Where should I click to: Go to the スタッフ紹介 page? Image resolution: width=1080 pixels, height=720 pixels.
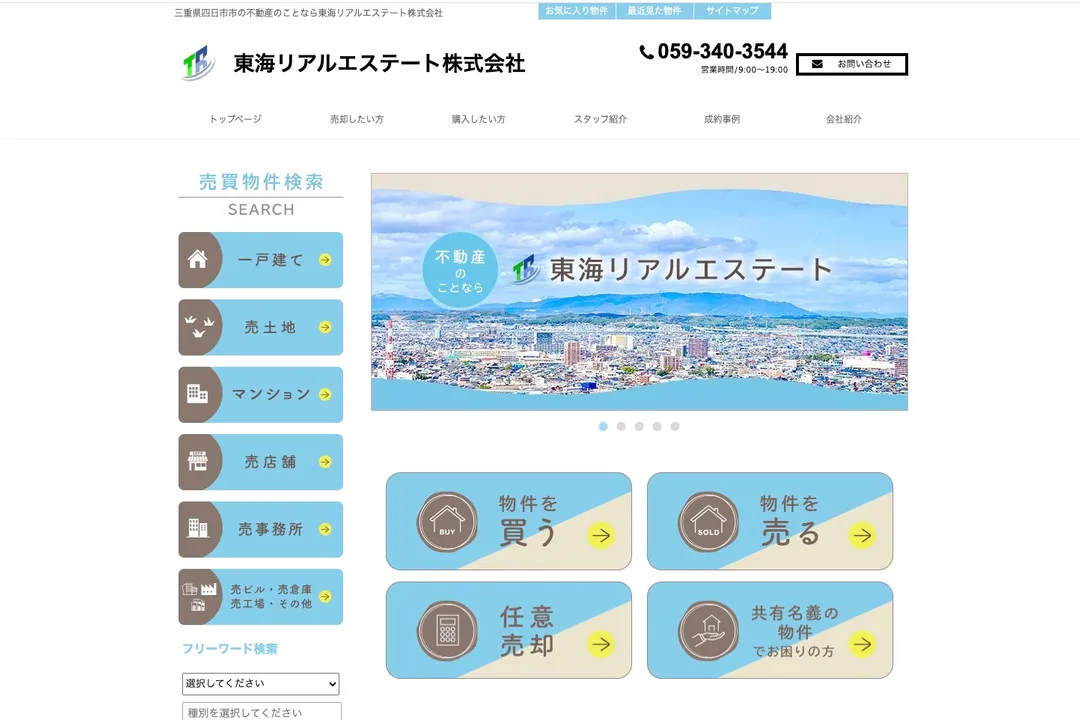point(600,119)
